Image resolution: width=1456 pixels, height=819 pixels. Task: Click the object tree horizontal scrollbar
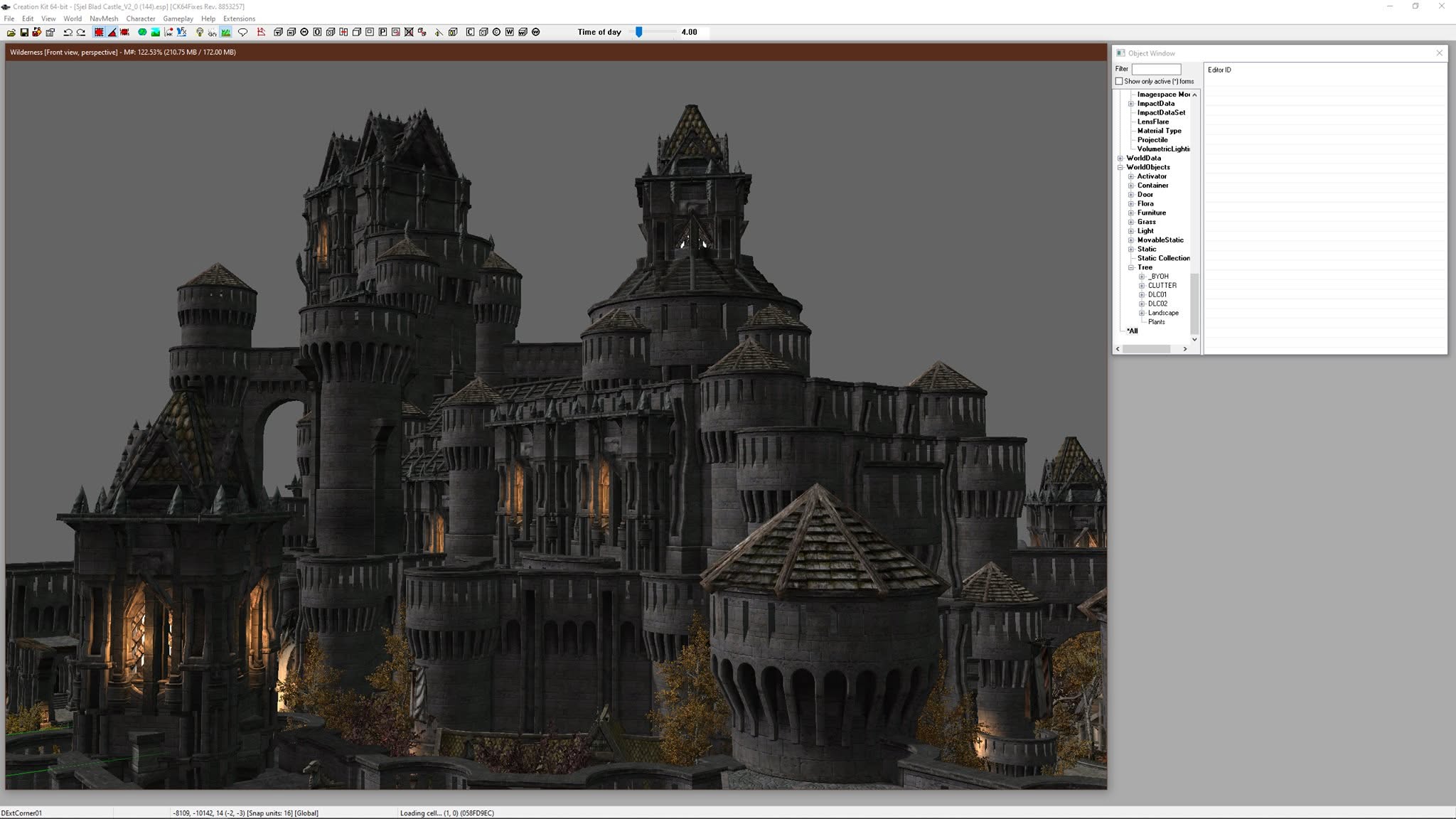[x=1147, y=349]
